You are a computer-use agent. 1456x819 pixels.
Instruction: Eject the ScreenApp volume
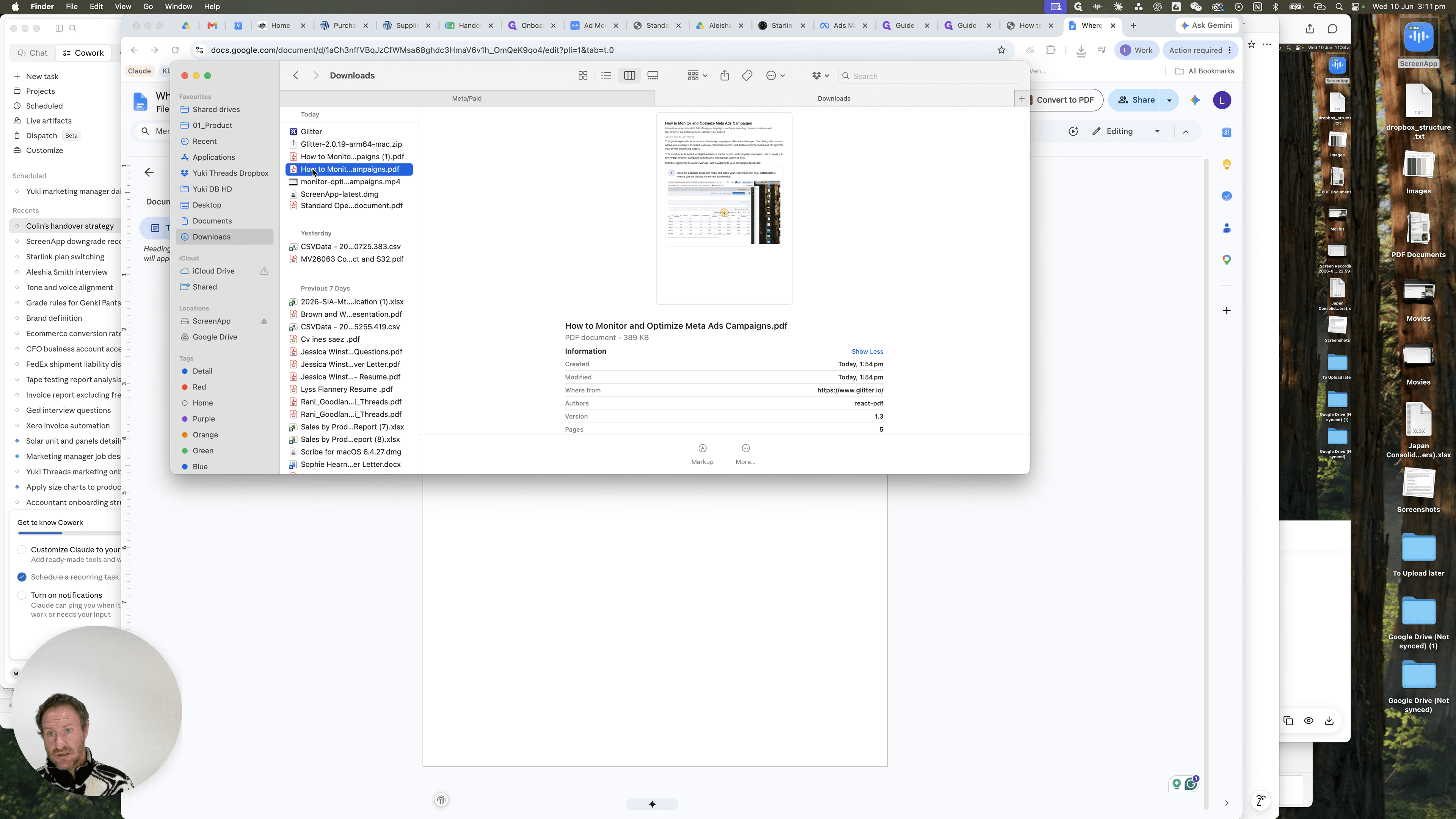tap(264, 321)
